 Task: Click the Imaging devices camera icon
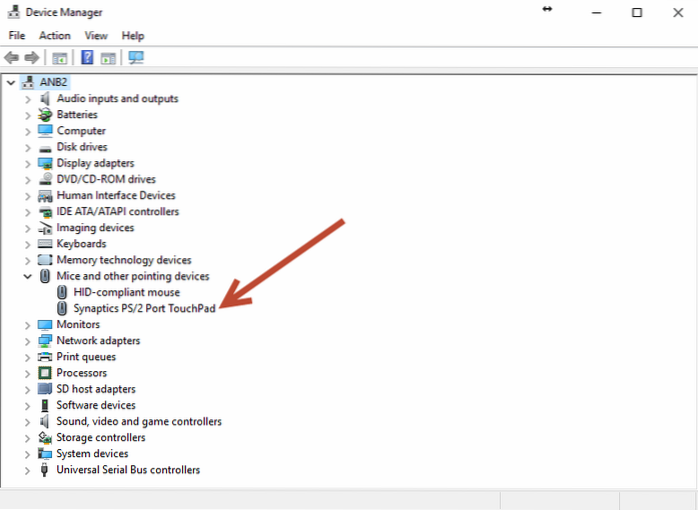(45, 228)
